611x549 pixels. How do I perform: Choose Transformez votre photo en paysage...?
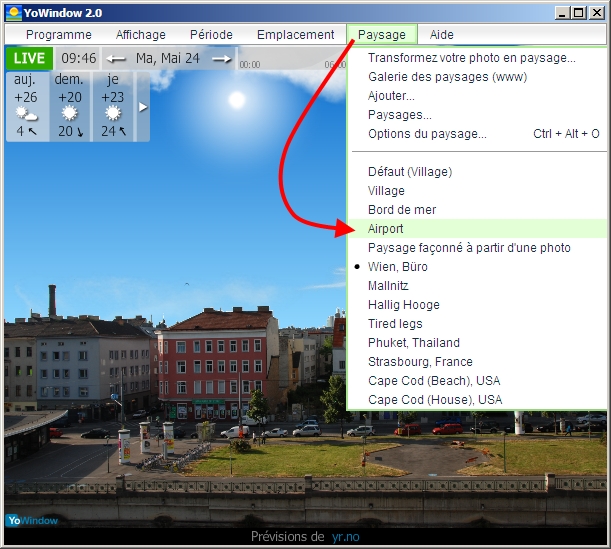point(477,58)
